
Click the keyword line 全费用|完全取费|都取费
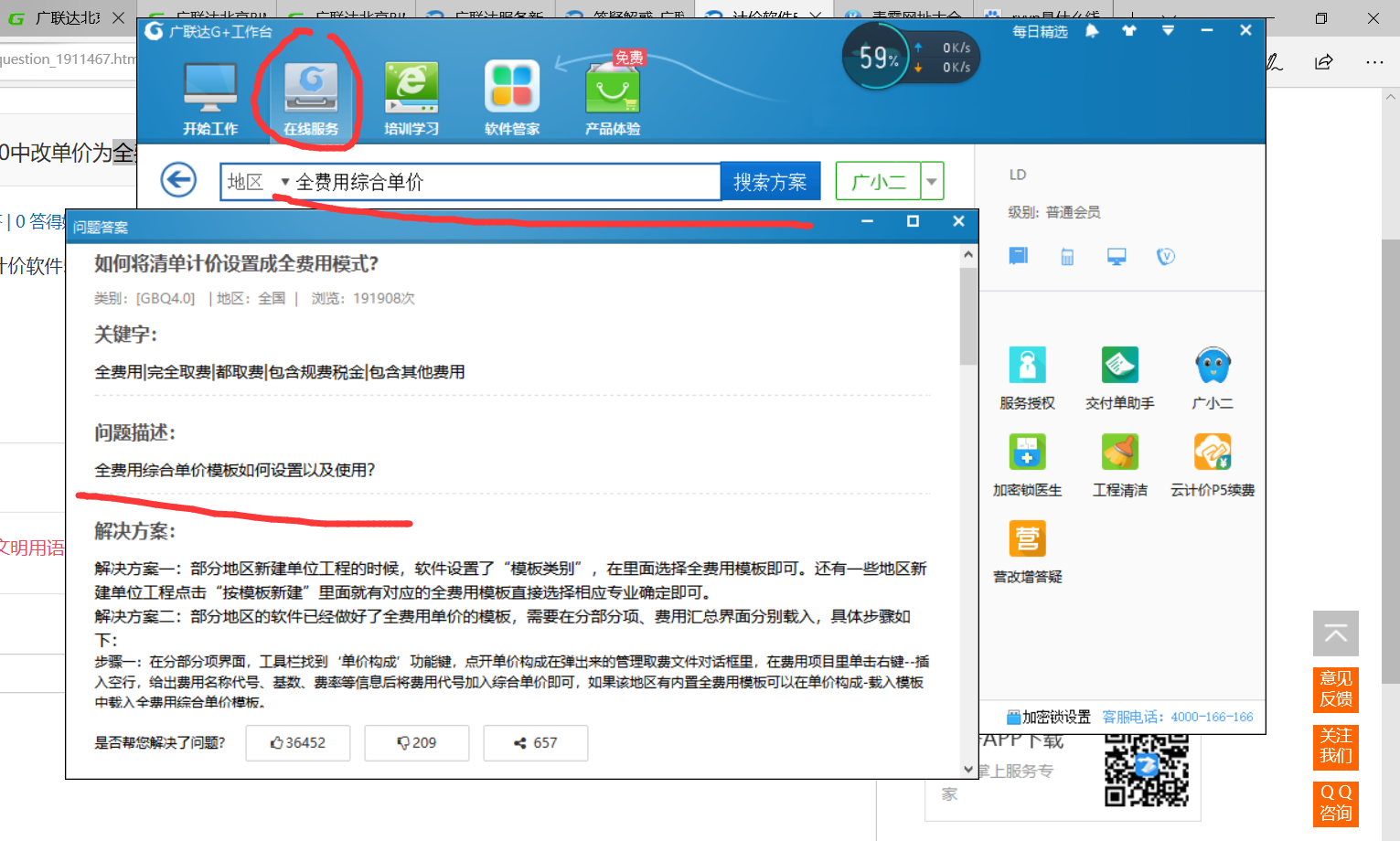[x=280, y=372]
